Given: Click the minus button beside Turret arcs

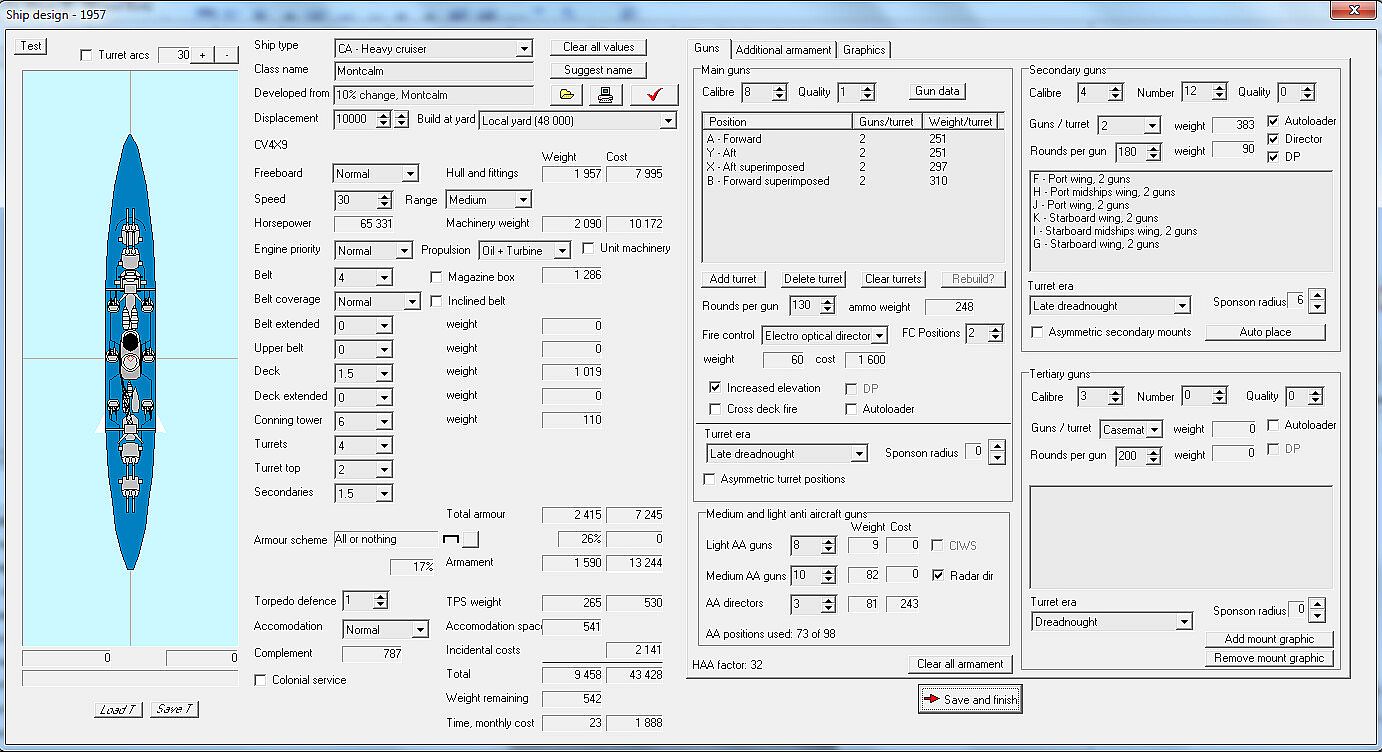Looking at the screenshot, I should tap(227, 55).
